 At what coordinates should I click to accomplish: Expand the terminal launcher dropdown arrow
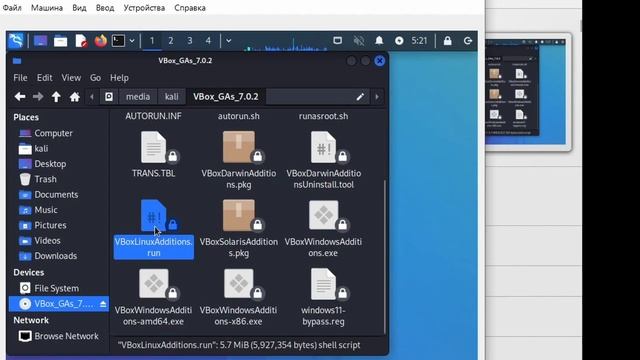pos(132,41)
